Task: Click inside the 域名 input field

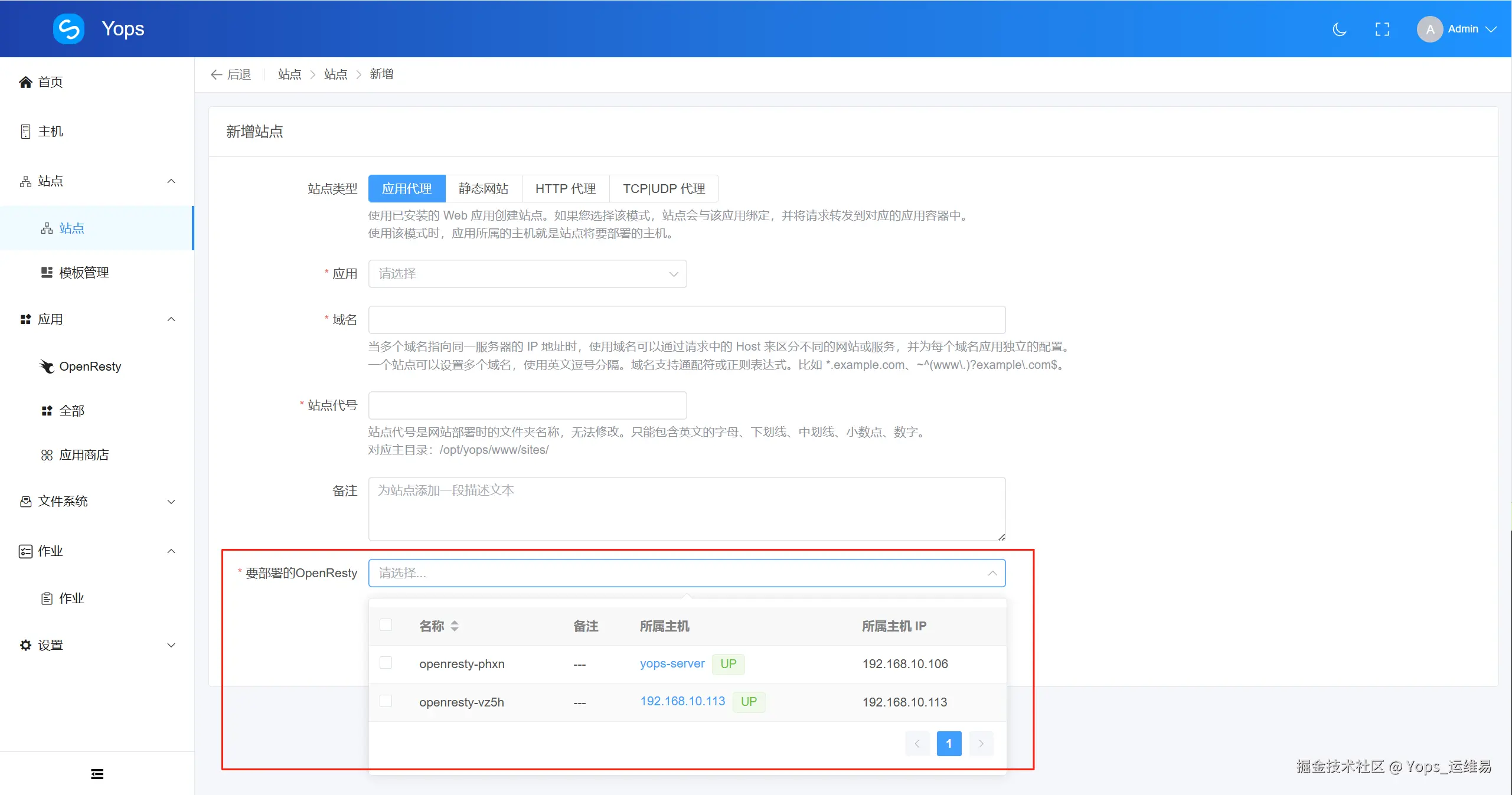Action: click(685, 319)
